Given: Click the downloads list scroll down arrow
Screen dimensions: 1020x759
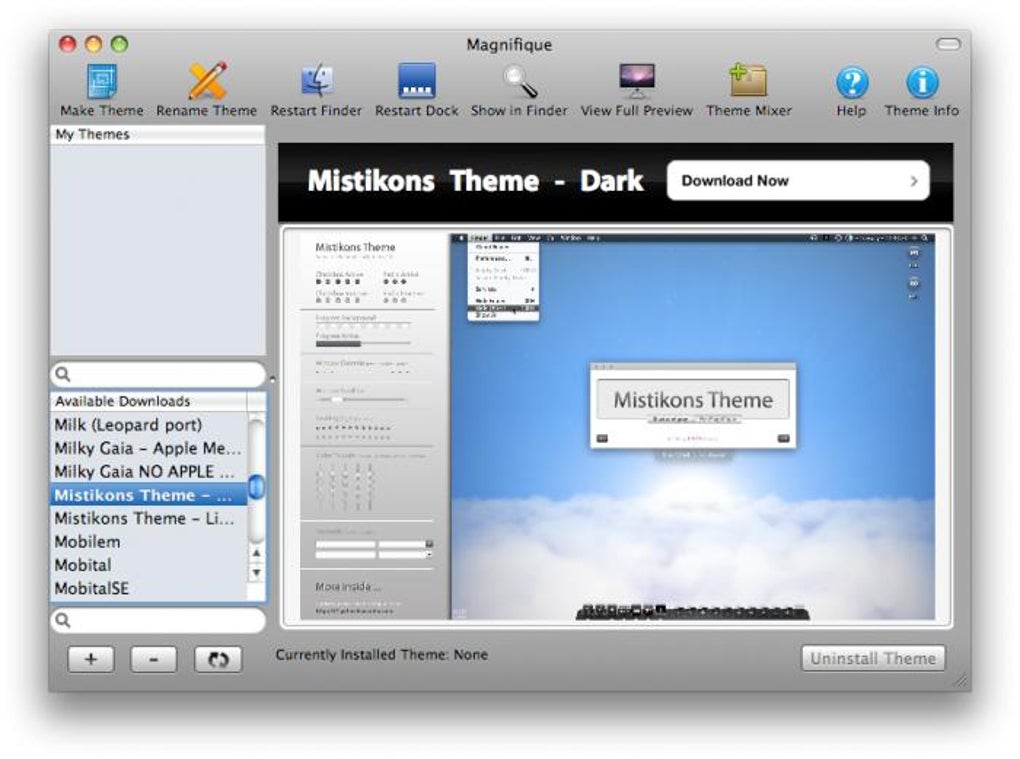Looking at the screenshot, I should (x=257, y=573).
